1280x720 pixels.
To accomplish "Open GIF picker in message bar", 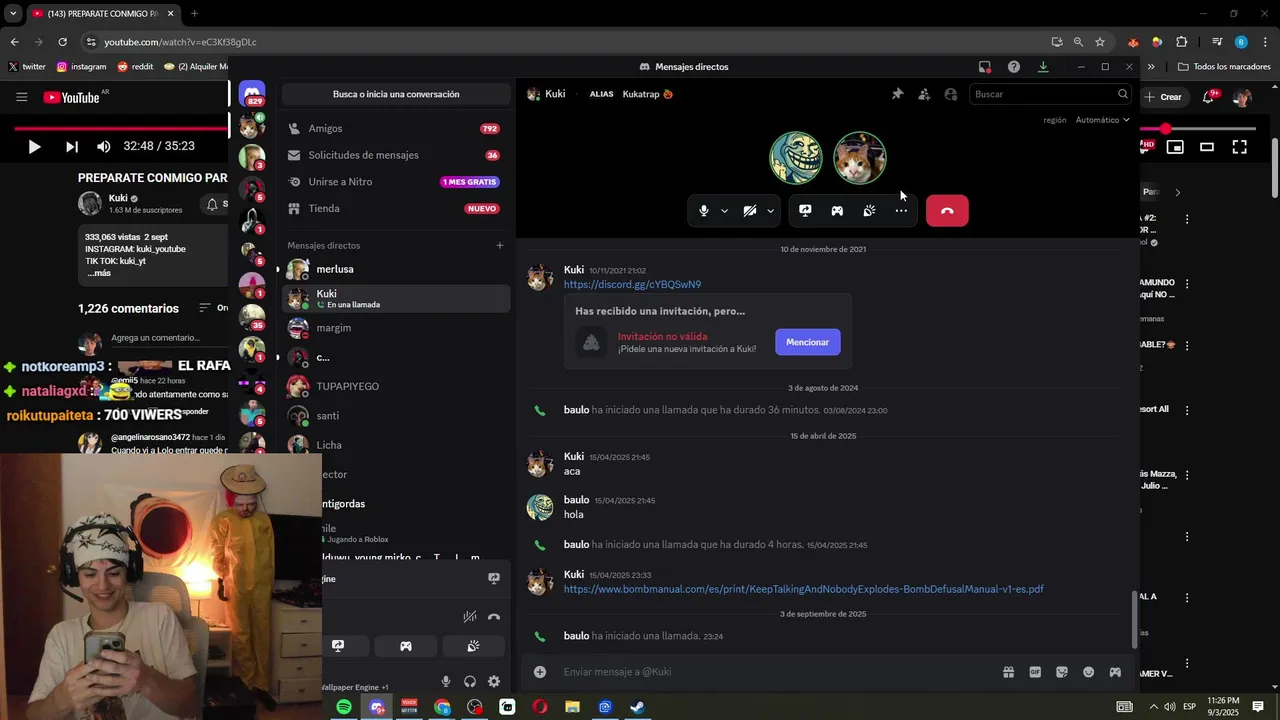I will [x=1035, y=672].
